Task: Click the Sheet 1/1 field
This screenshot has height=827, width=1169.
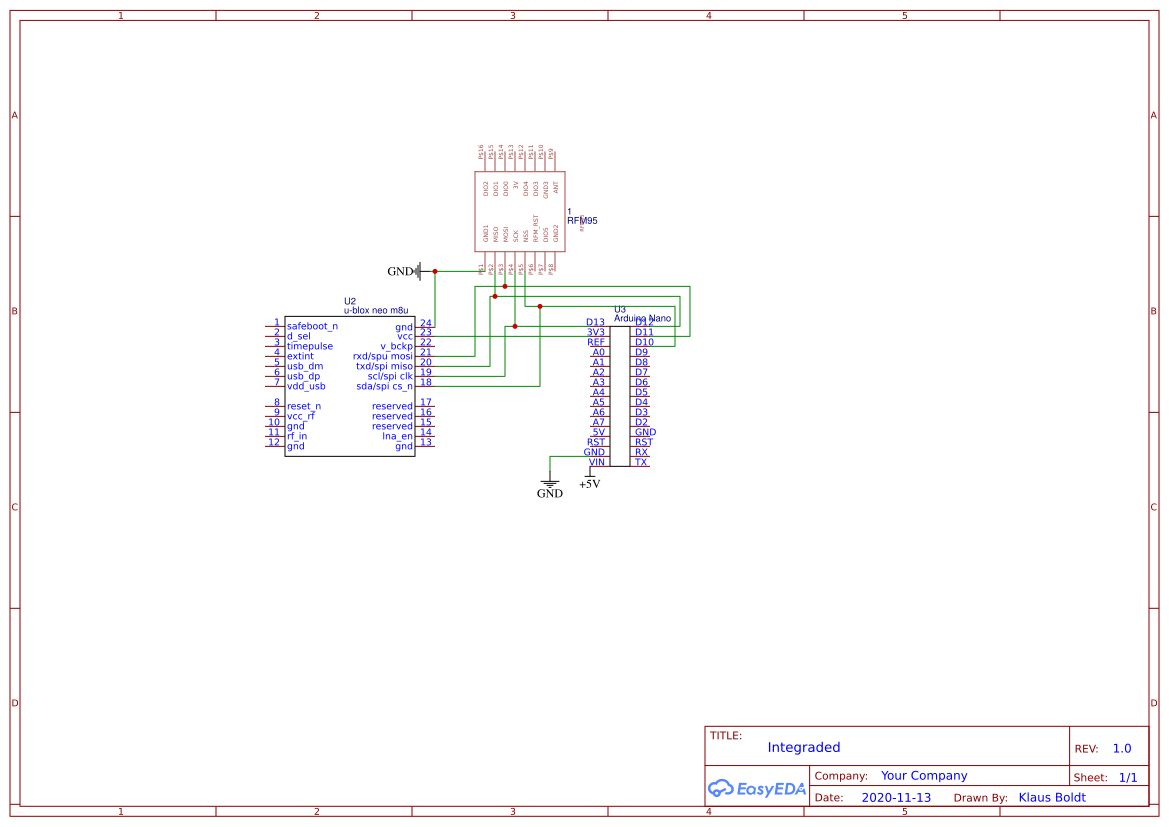Action: click(1128, 777)
